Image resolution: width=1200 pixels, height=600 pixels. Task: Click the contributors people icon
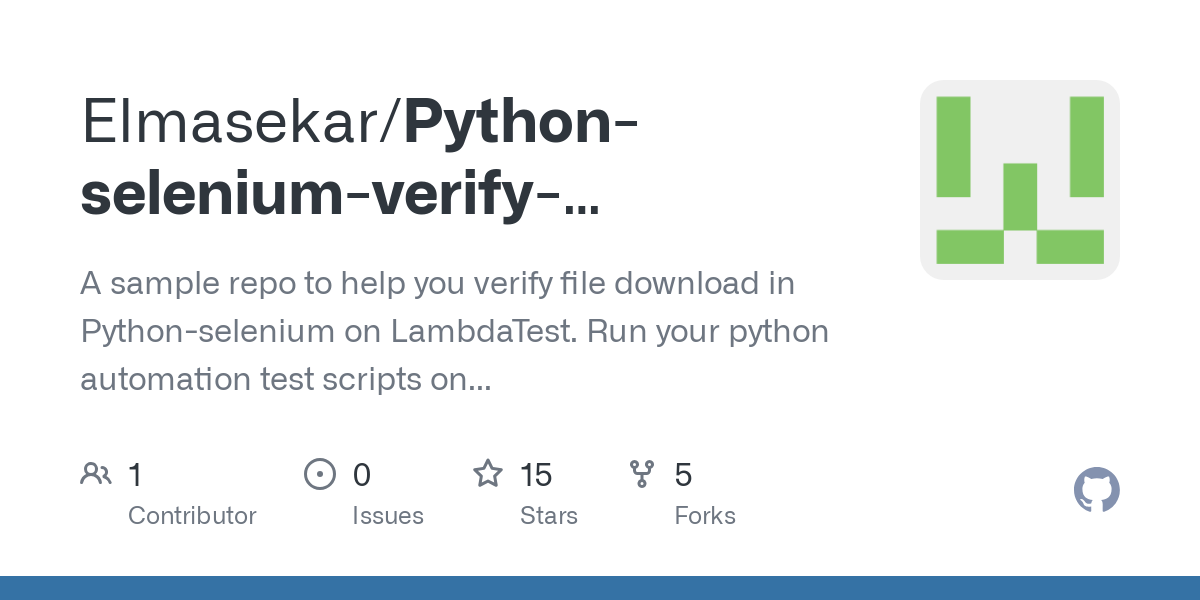[x=96, y=474]
